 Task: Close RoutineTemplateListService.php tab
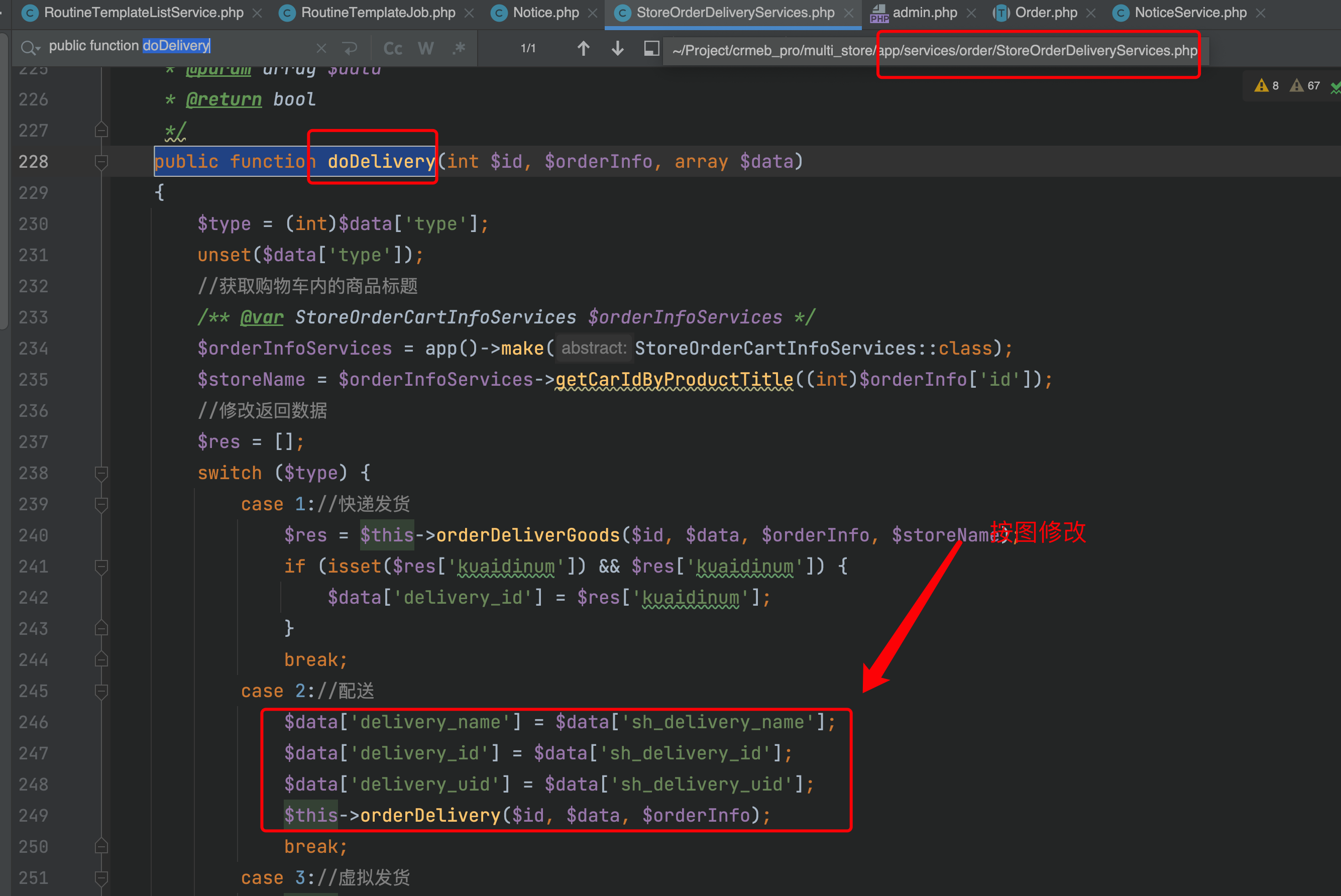click(258, 13)
